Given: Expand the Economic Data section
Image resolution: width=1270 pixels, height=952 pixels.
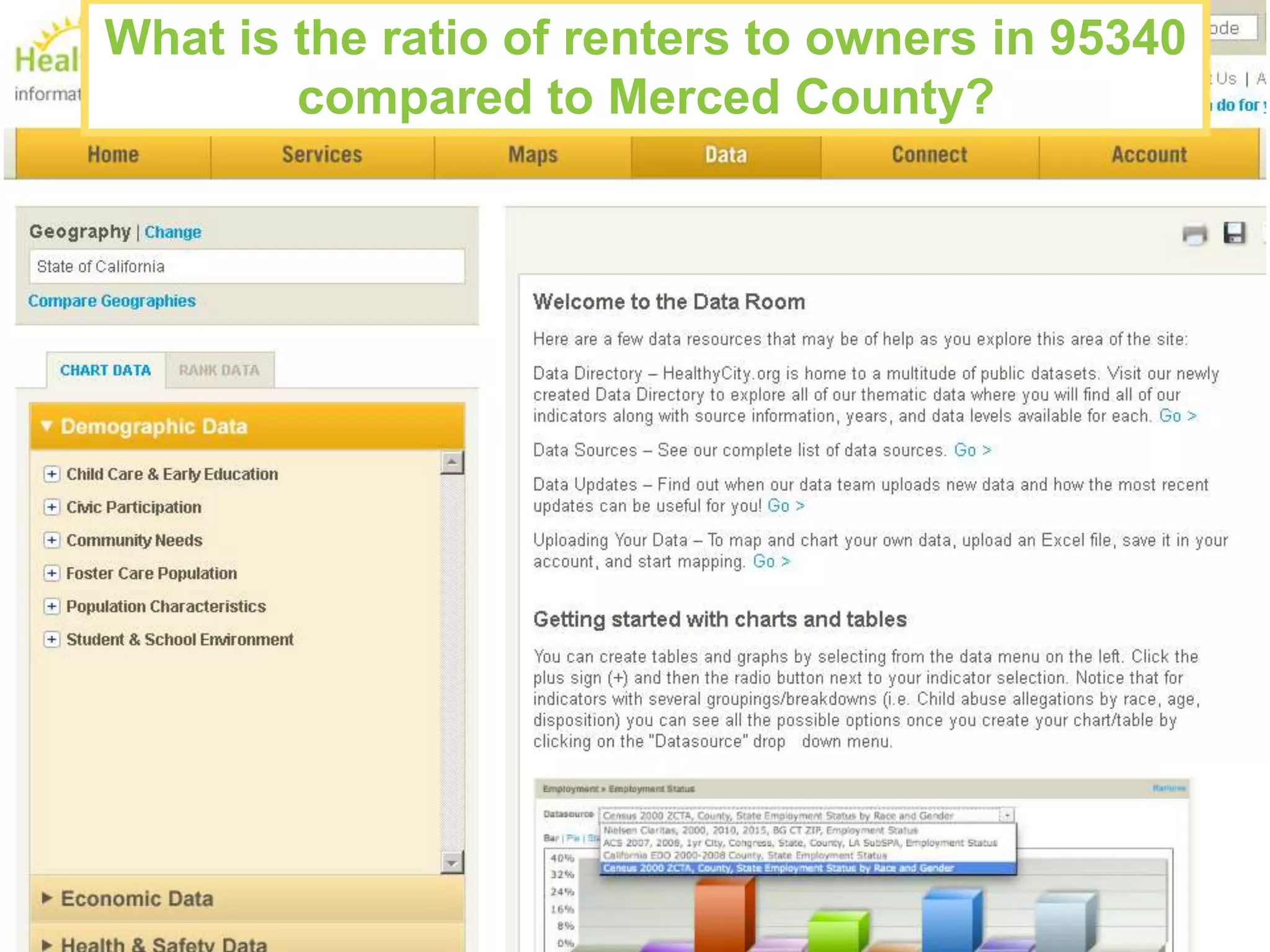Looking at the screenshot, I should 247,899.
